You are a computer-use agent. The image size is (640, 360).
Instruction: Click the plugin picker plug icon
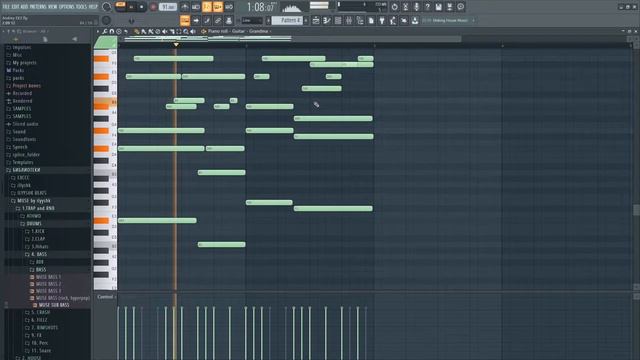[382, 20]
